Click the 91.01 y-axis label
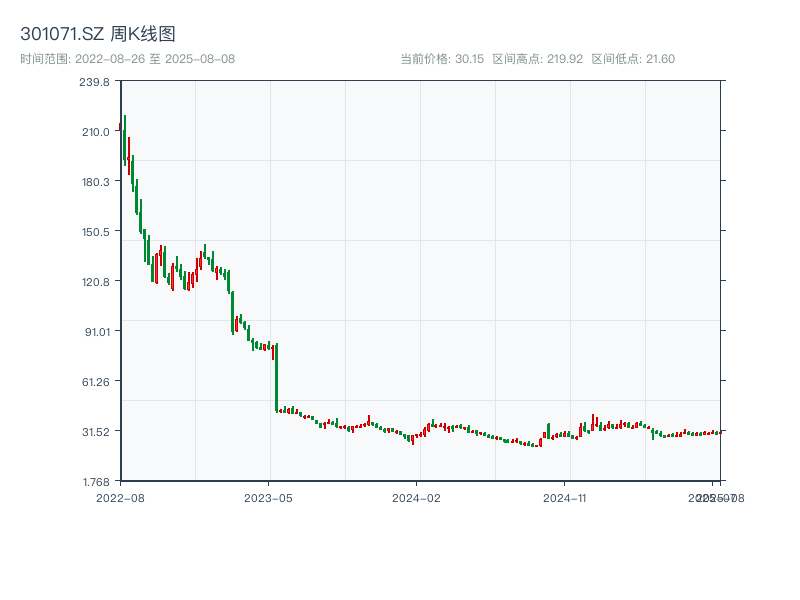The width and height of the screenshot is (800, 600). pyautogui.click(x=96, y=330)
